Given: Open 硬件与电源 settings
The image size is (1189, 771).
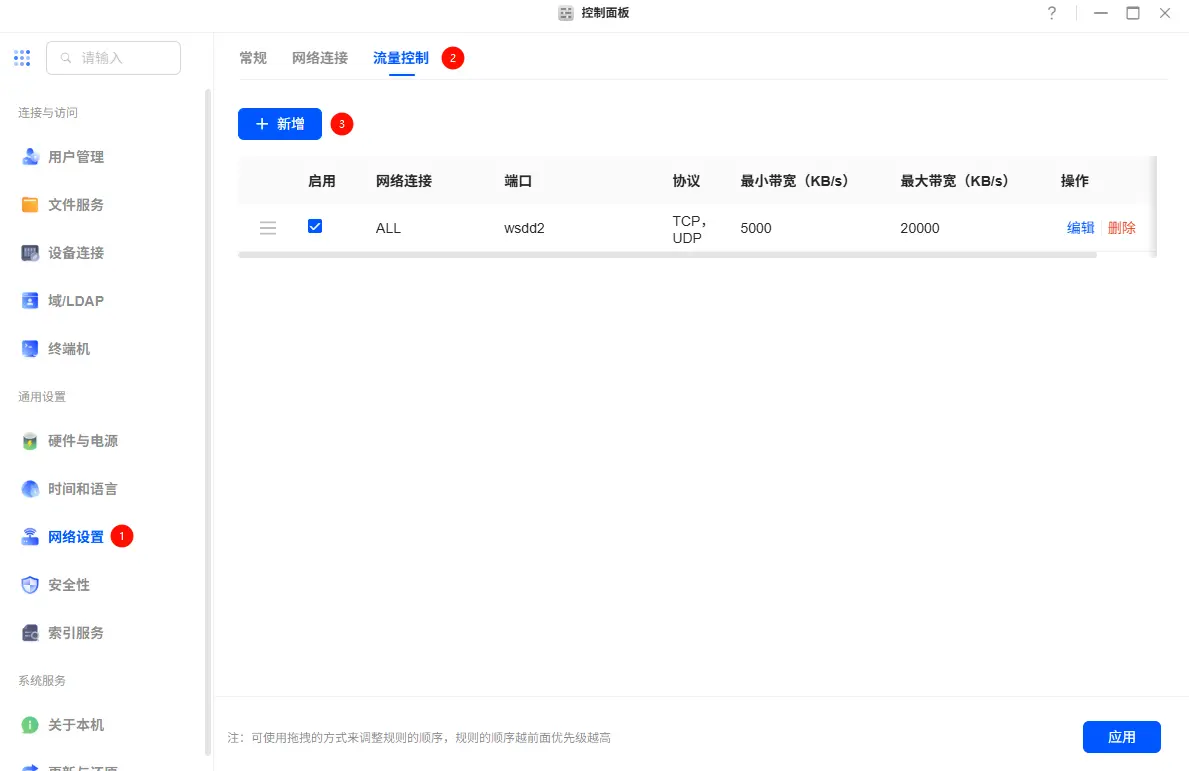Looking at the screenshot, I should [x=83, y=441].
